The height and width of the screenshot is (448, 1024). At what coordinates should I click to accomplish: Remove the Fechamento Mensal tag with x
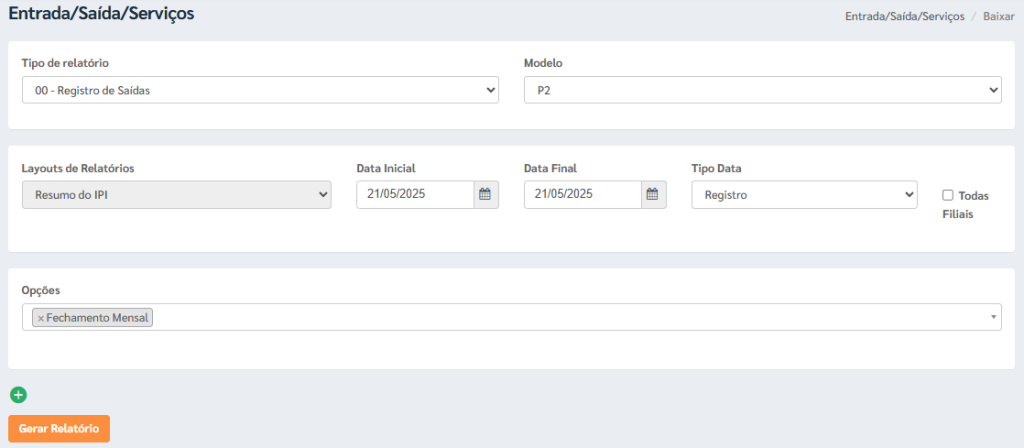point(40,319)
